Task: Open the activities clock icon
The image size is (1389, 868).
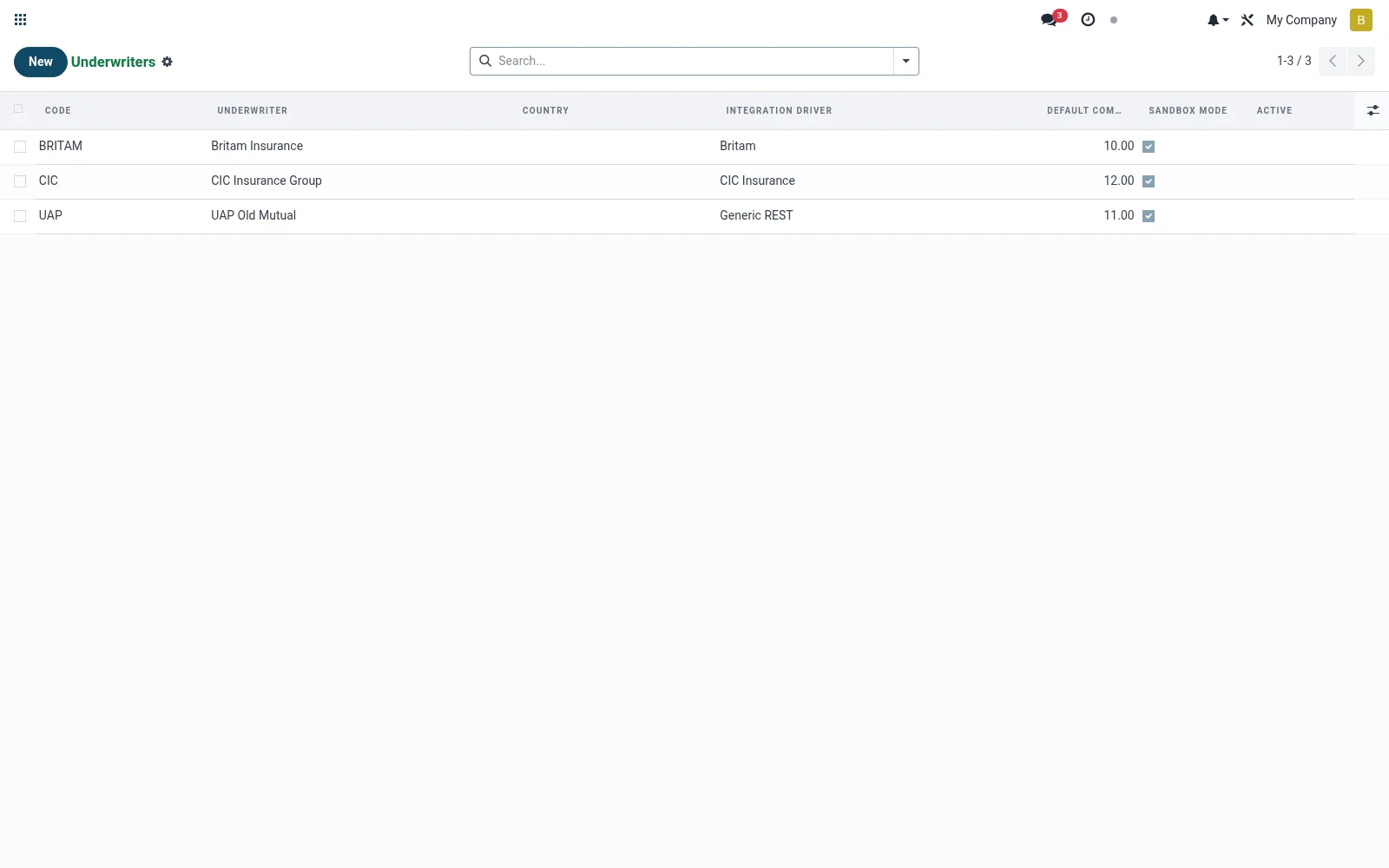Action: 1088,20
